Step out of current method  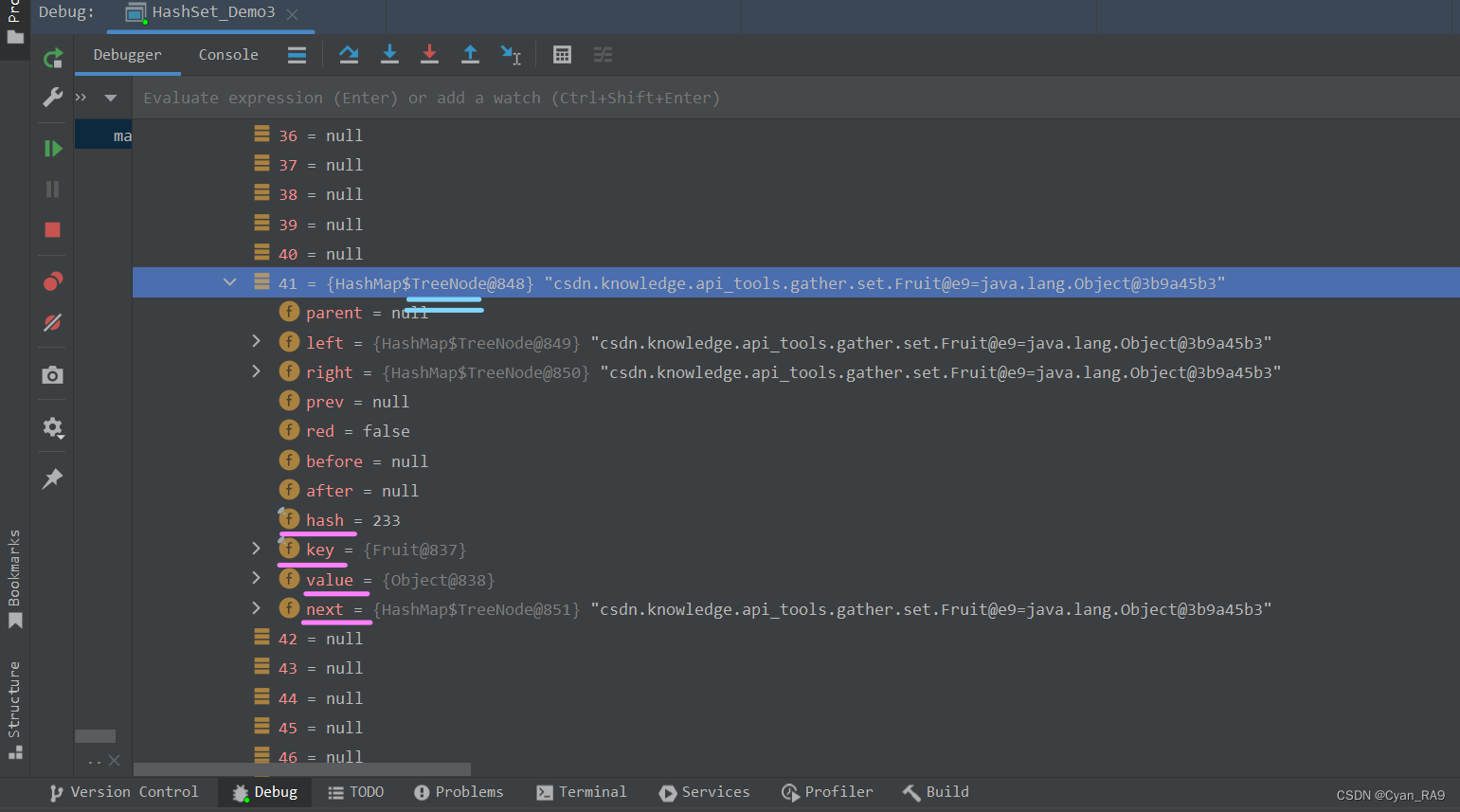click(x=470, y=55)
